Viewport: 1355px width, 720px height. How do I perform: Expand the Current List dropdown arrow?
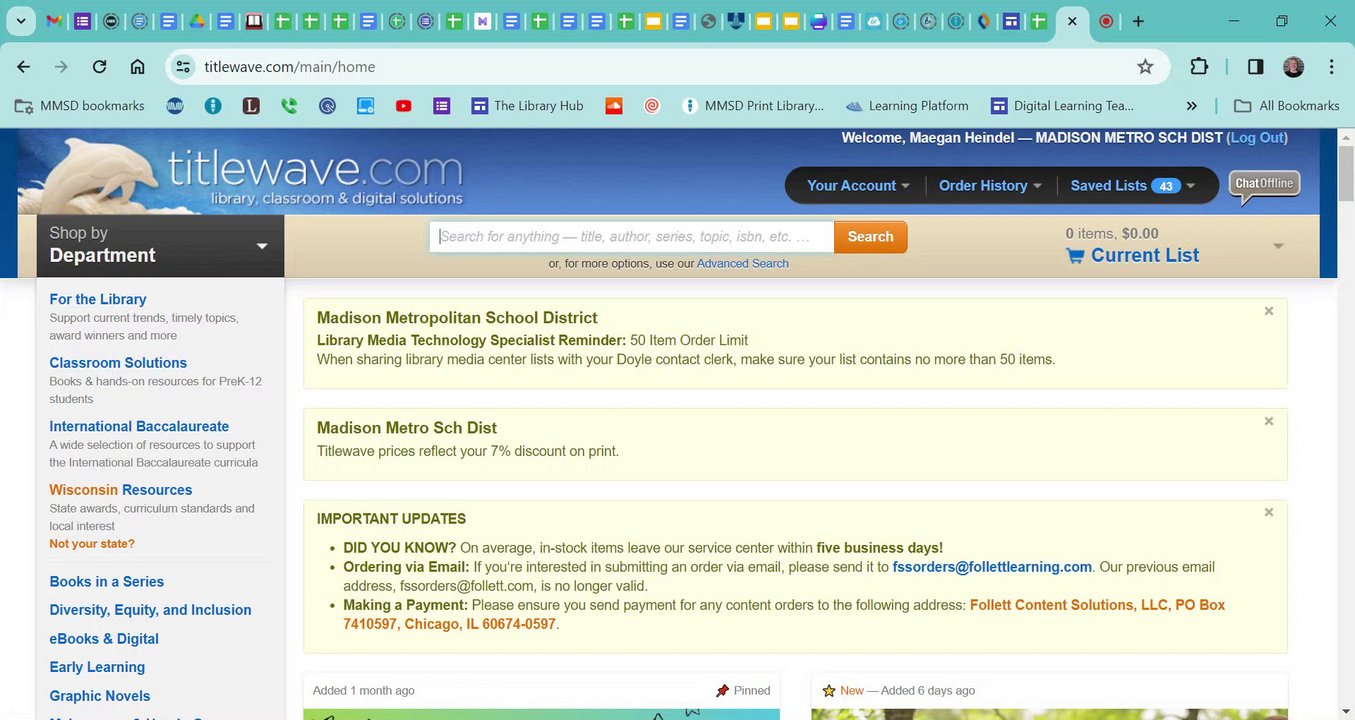tap(1278, 247)
